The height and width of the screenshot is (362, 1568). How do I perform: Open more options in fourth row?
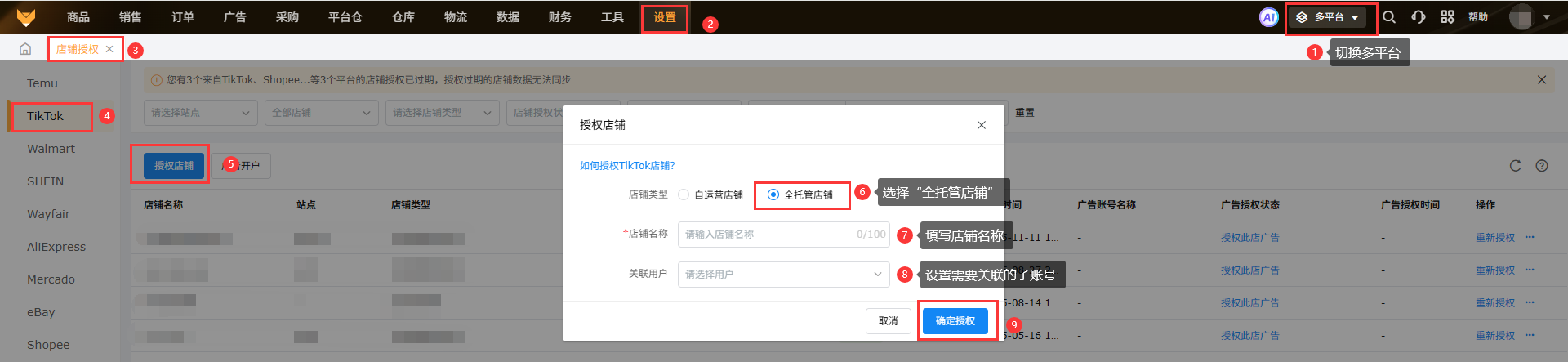tap(1530, 335)
